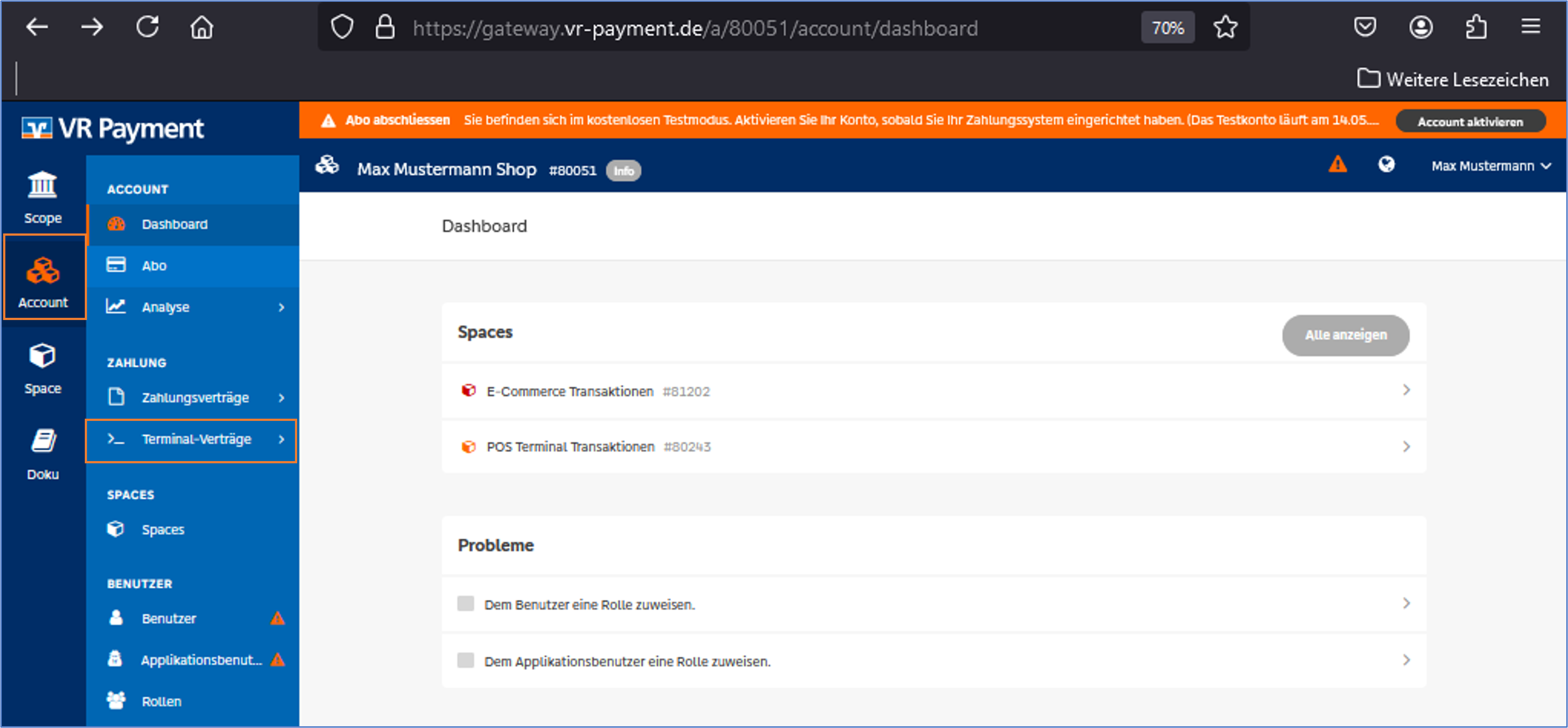Open the globe language icon

(1386, 164)
